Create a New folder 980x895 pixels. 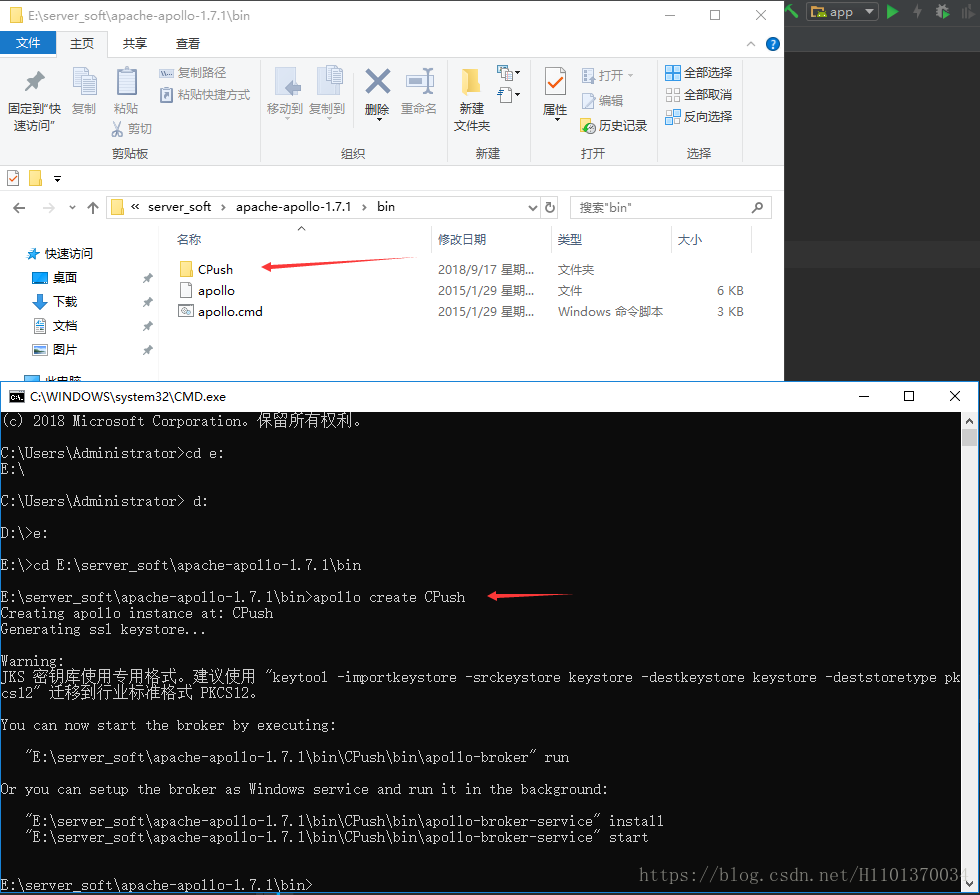point(472,100)
